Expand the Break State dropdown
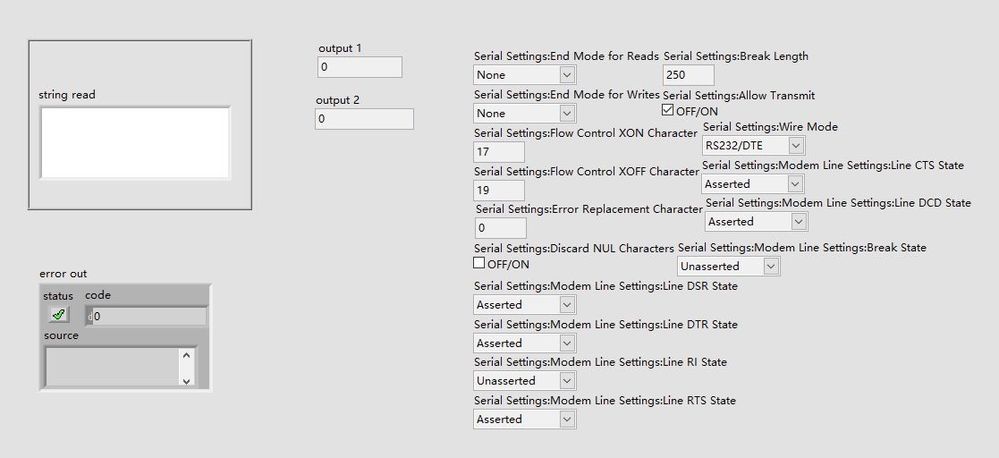This screenshot has height=458, width=999. click(x=770, y=266)
